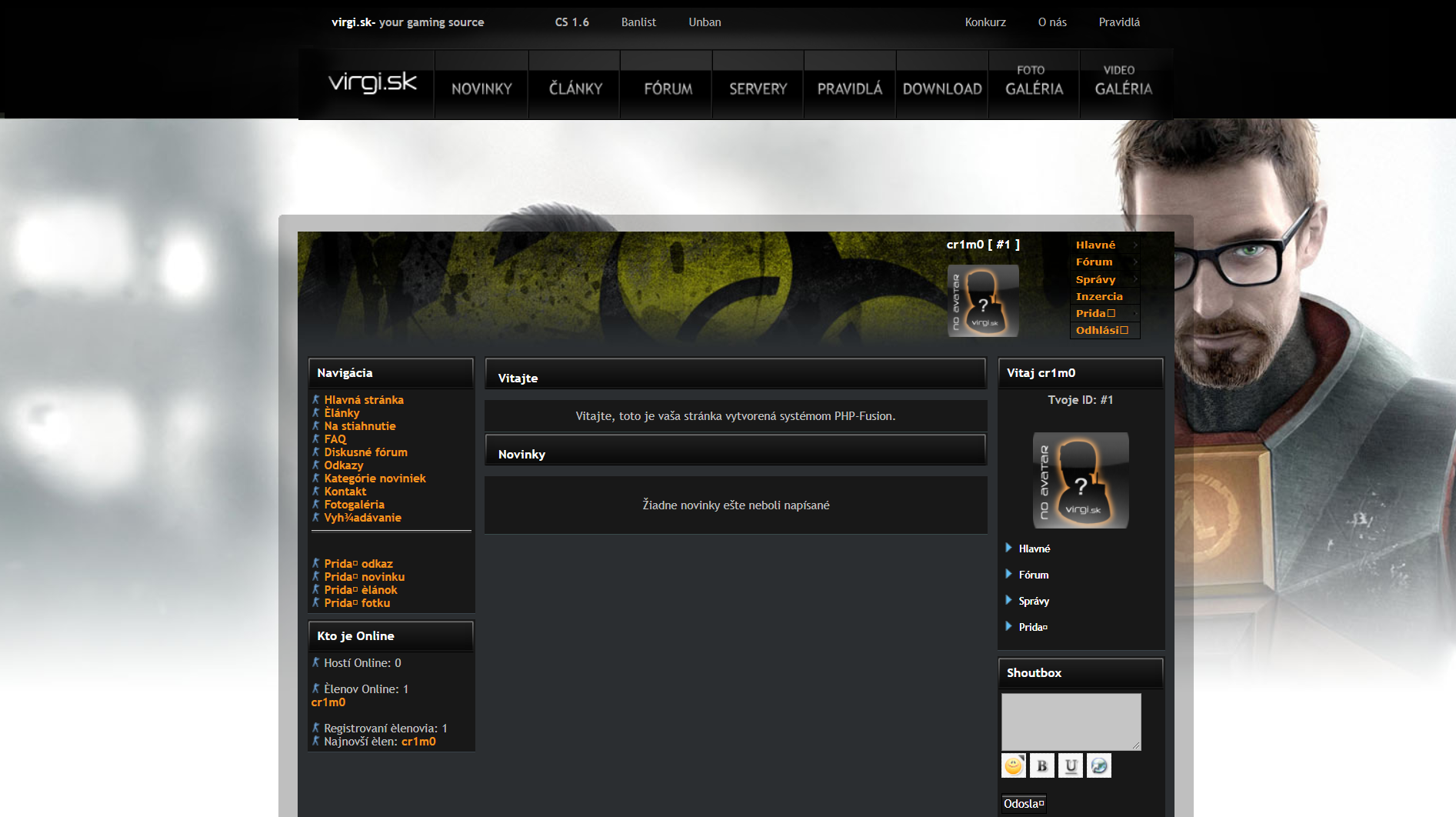Screen dimensions: 1456x817
Task: Open Fotogaléria in Navigácia
Action: click(x=355, y=505)
